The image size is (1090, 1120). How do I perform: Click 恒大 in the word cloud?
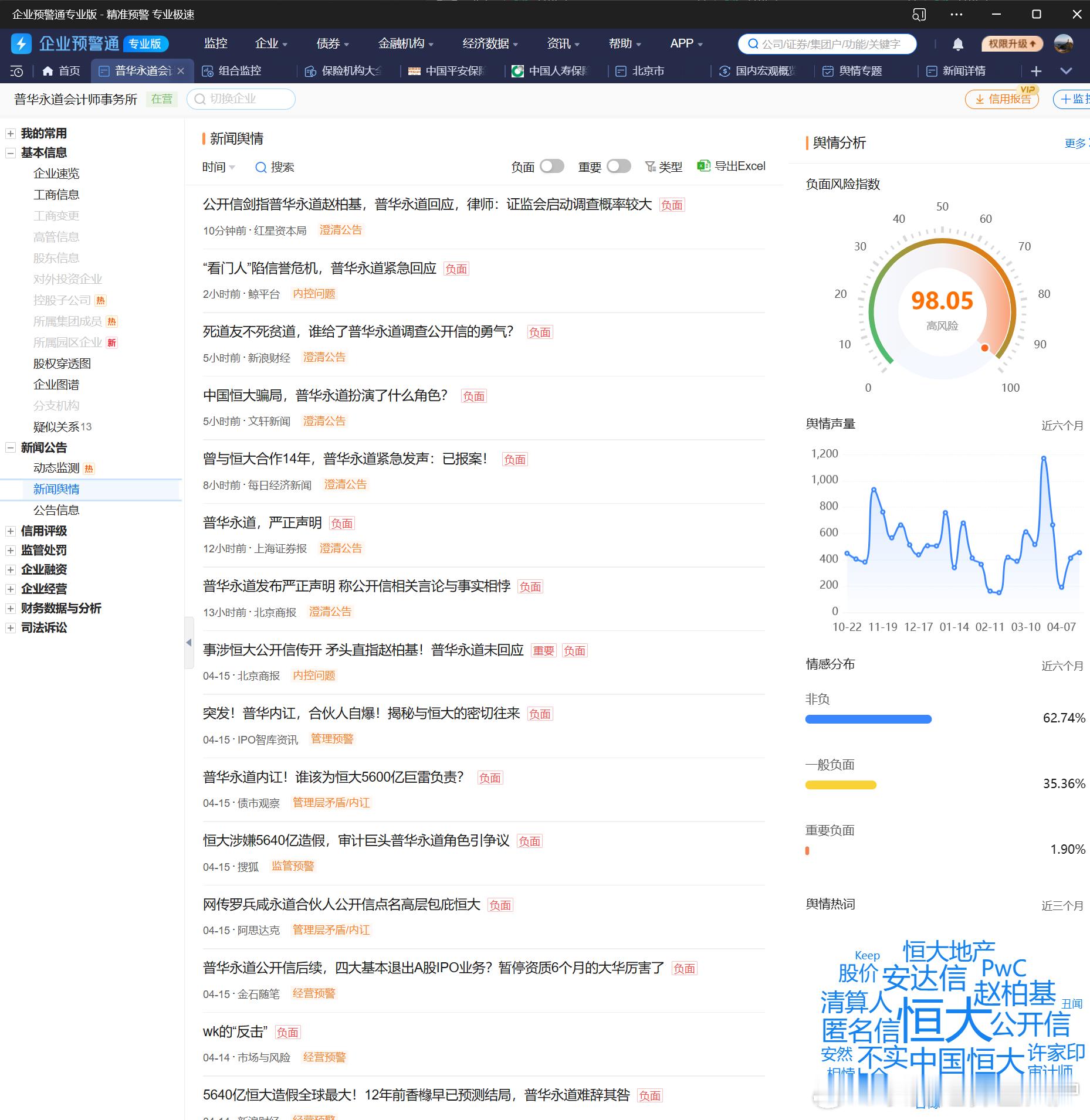[x=945, y=1021]
